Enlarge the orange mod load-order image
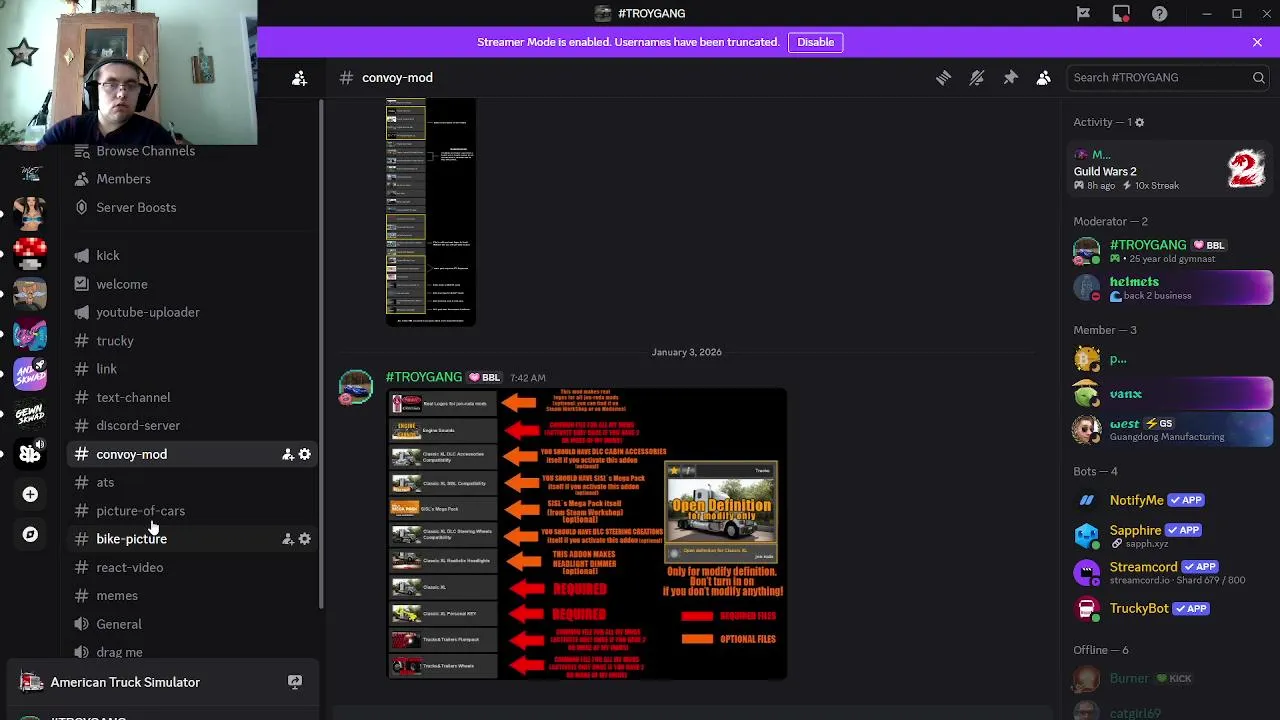Screen dimensions: 1280x720 pyautogui.click(x=587, y=534)
